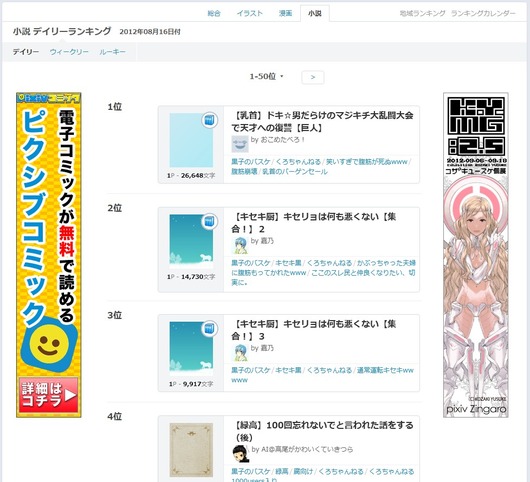Viewport: 530px width, 482px height.
Task: Click the 乳首のバーゲンセール tag
Action: [x=295, y=172]
